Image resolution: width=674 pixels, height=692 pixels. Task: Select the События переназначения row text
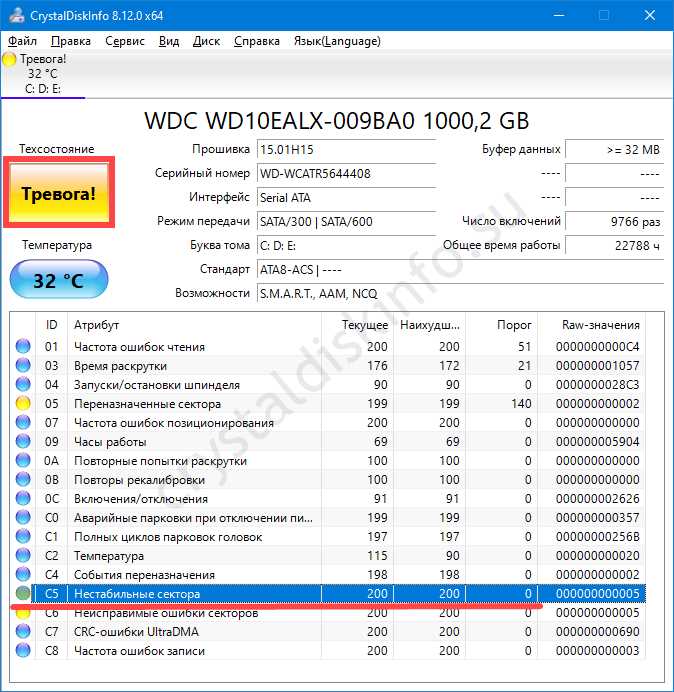144,575
